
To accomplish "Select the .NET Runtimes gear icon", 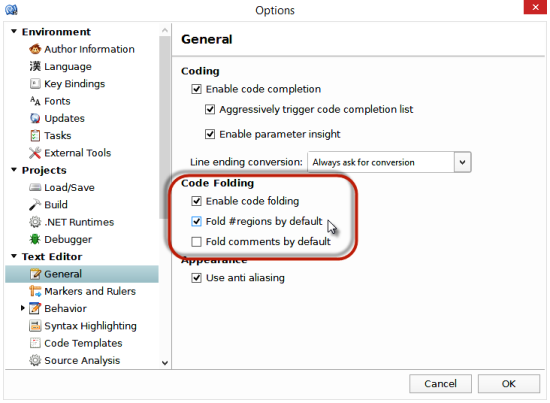I will point(35,222).
